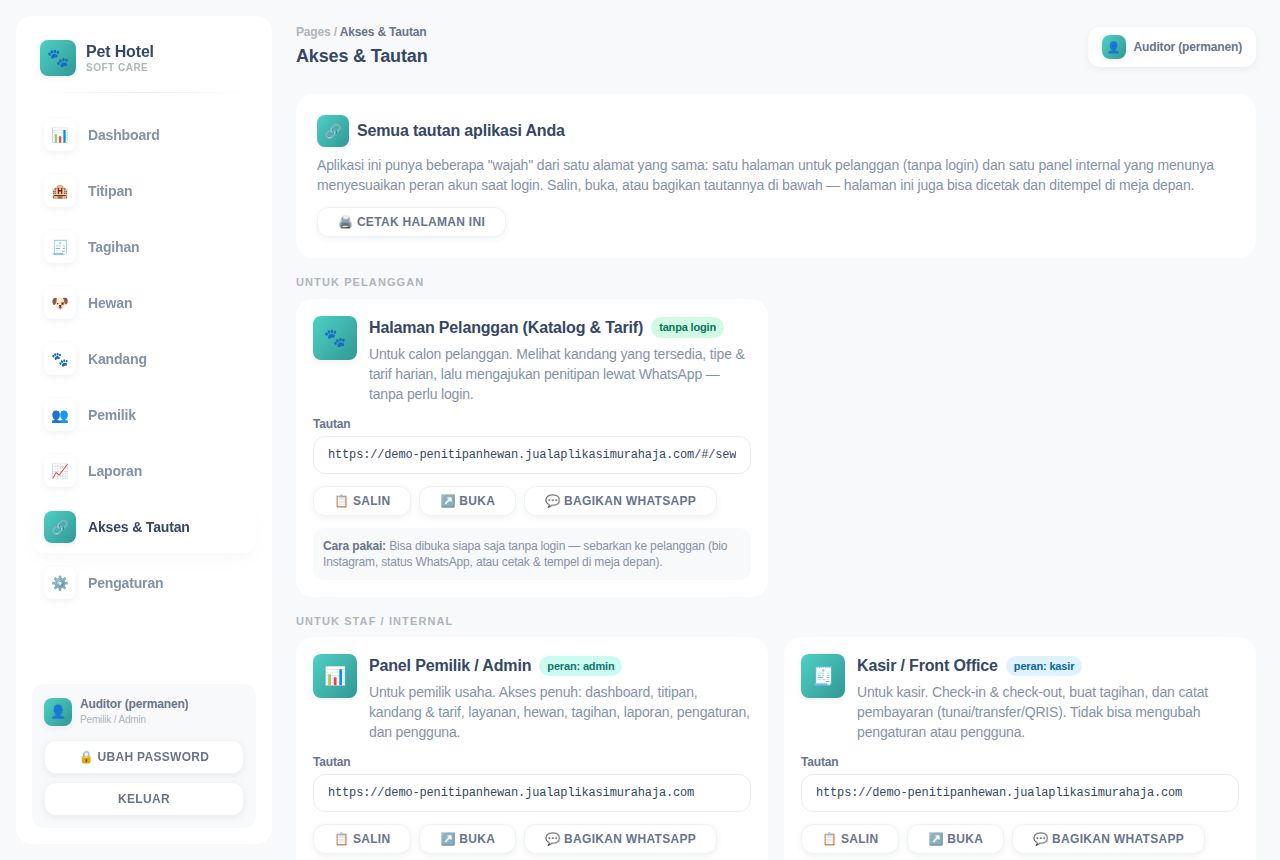Open the Dashboard menu item
This screenshot has width=1280, height=860.
tap(144, 135)
